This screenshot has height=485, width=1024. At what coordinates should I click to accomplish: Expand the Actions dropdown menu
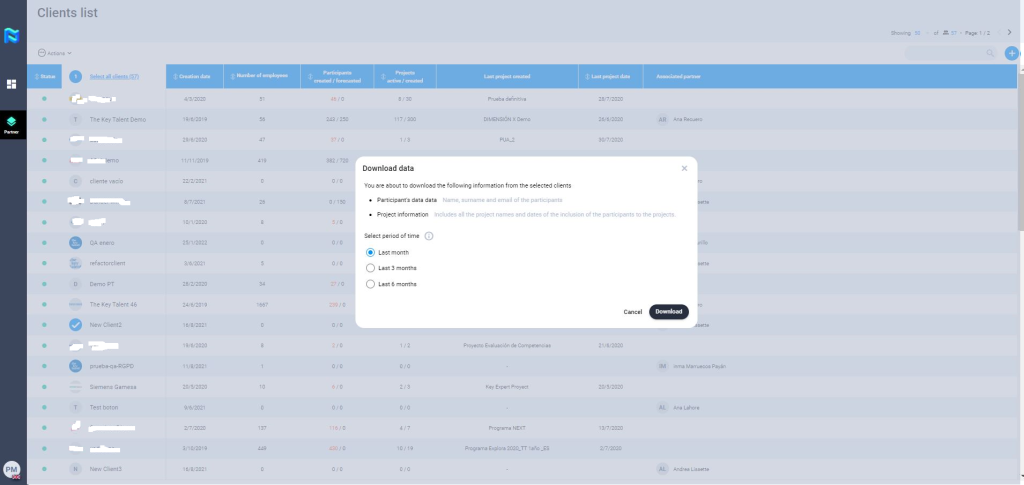point(54,53)
